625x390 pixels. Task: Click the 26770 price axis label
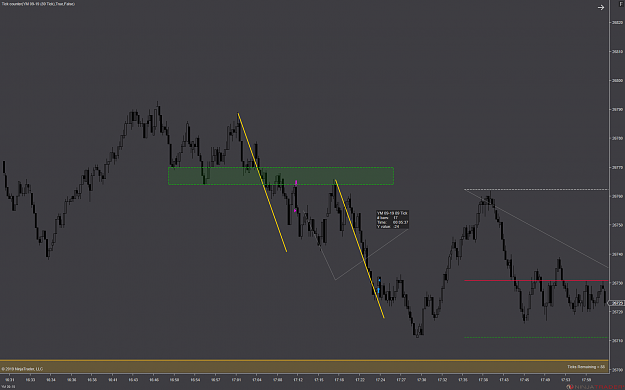(x=617, y=167)
